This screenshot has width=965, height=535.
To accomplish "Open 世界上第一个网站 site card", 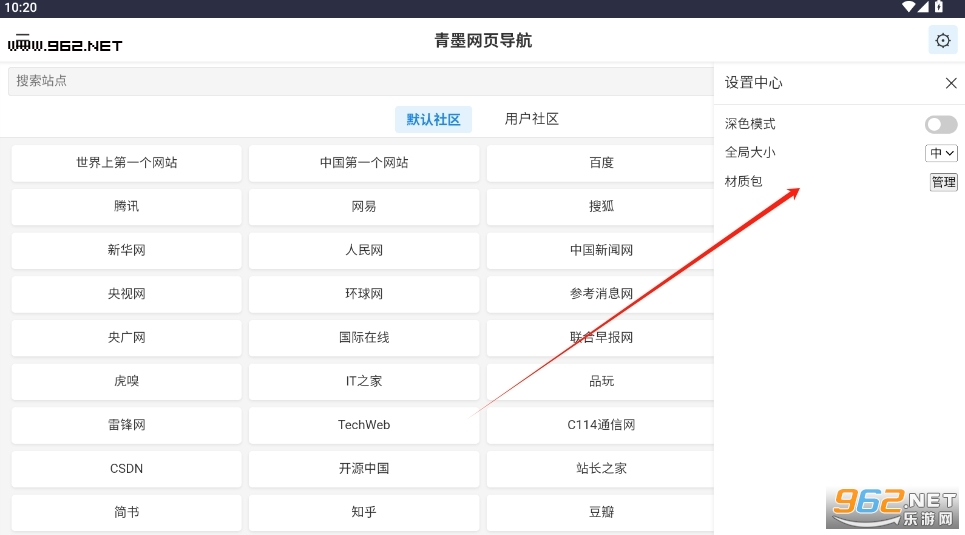I will coord(126,163).
